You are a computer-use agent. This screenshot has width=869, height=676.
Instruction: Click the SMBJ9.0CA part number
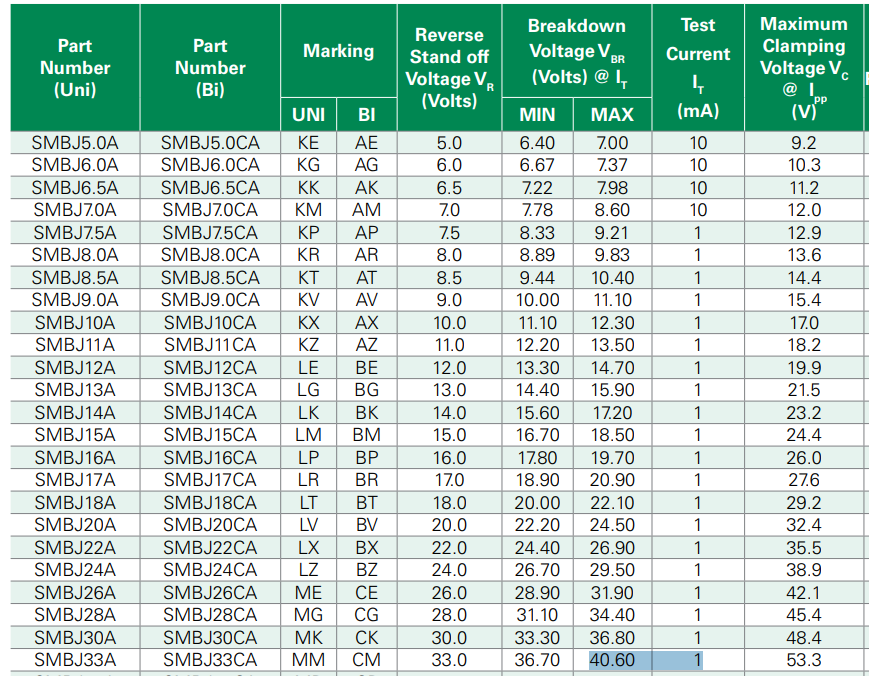point(210,300)
